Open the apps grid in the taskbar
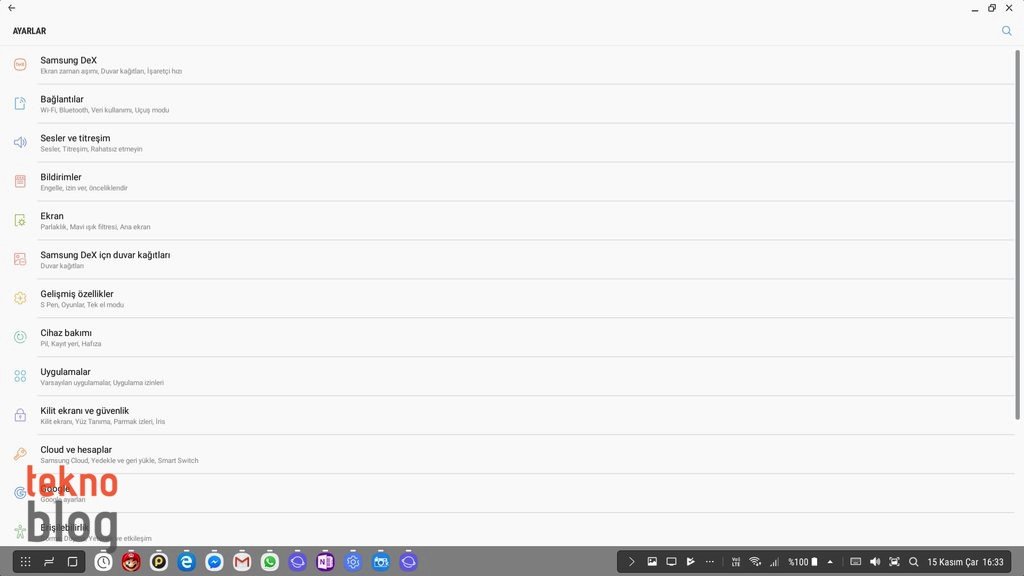 point(25,562)
